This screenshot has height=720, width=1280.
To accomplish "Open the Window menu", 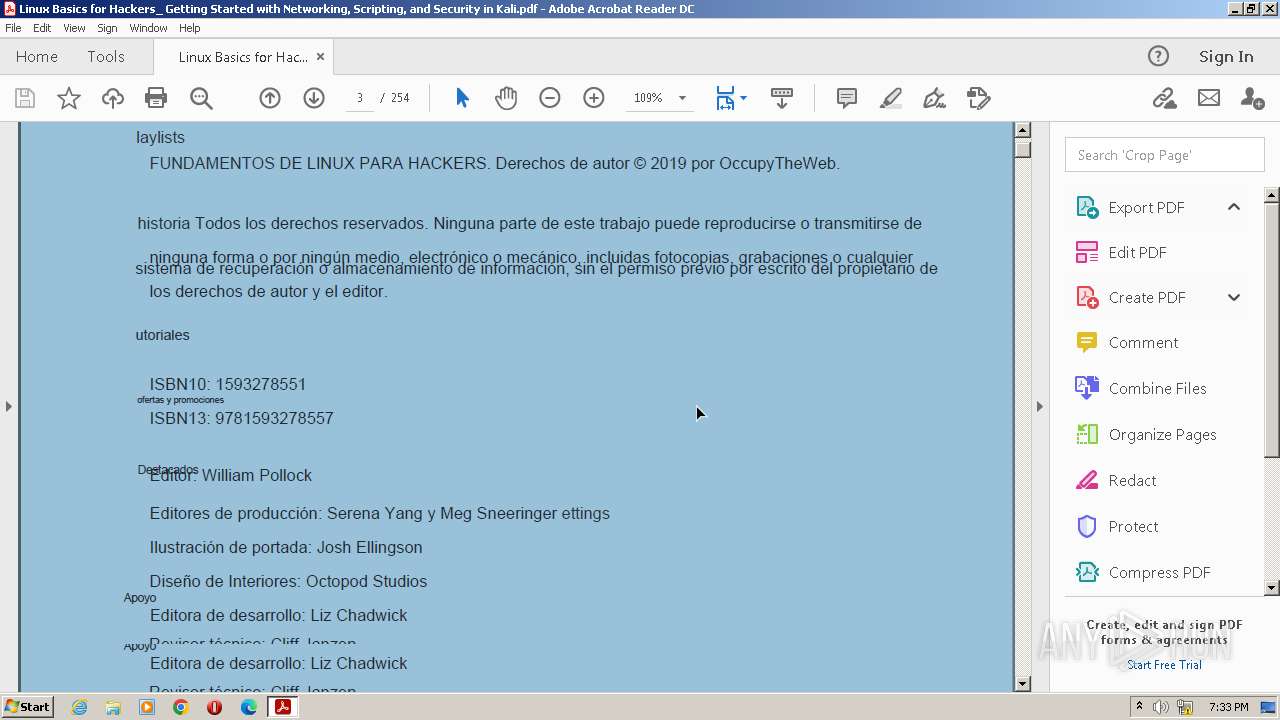I will (x=148, y=28).
